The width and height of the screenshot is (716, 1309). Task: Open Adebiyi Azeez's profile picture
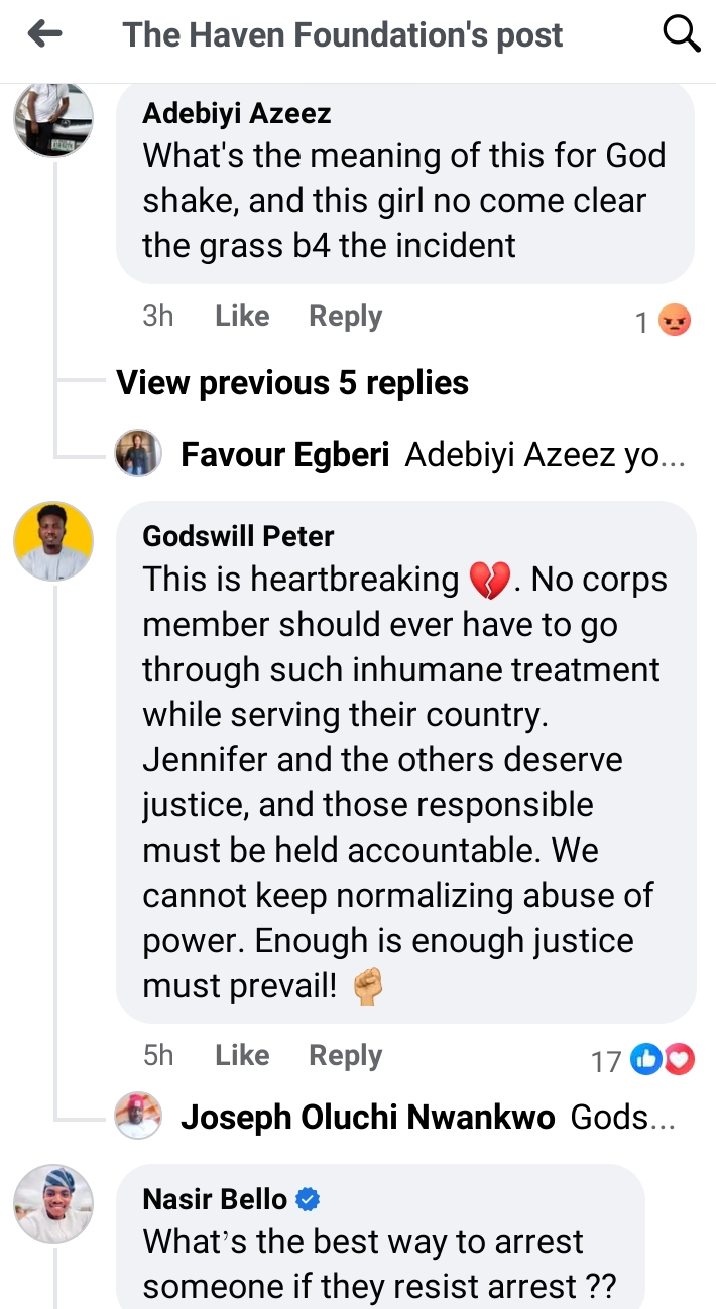click(x=53, y=119)
